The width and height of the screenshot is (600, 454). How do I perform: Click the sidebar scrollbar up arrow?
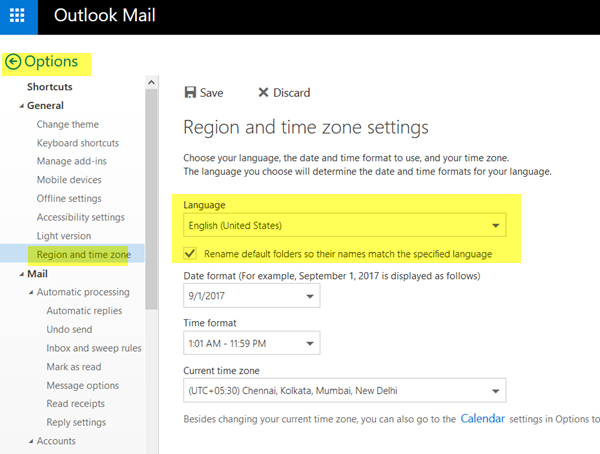coord(151,81)
